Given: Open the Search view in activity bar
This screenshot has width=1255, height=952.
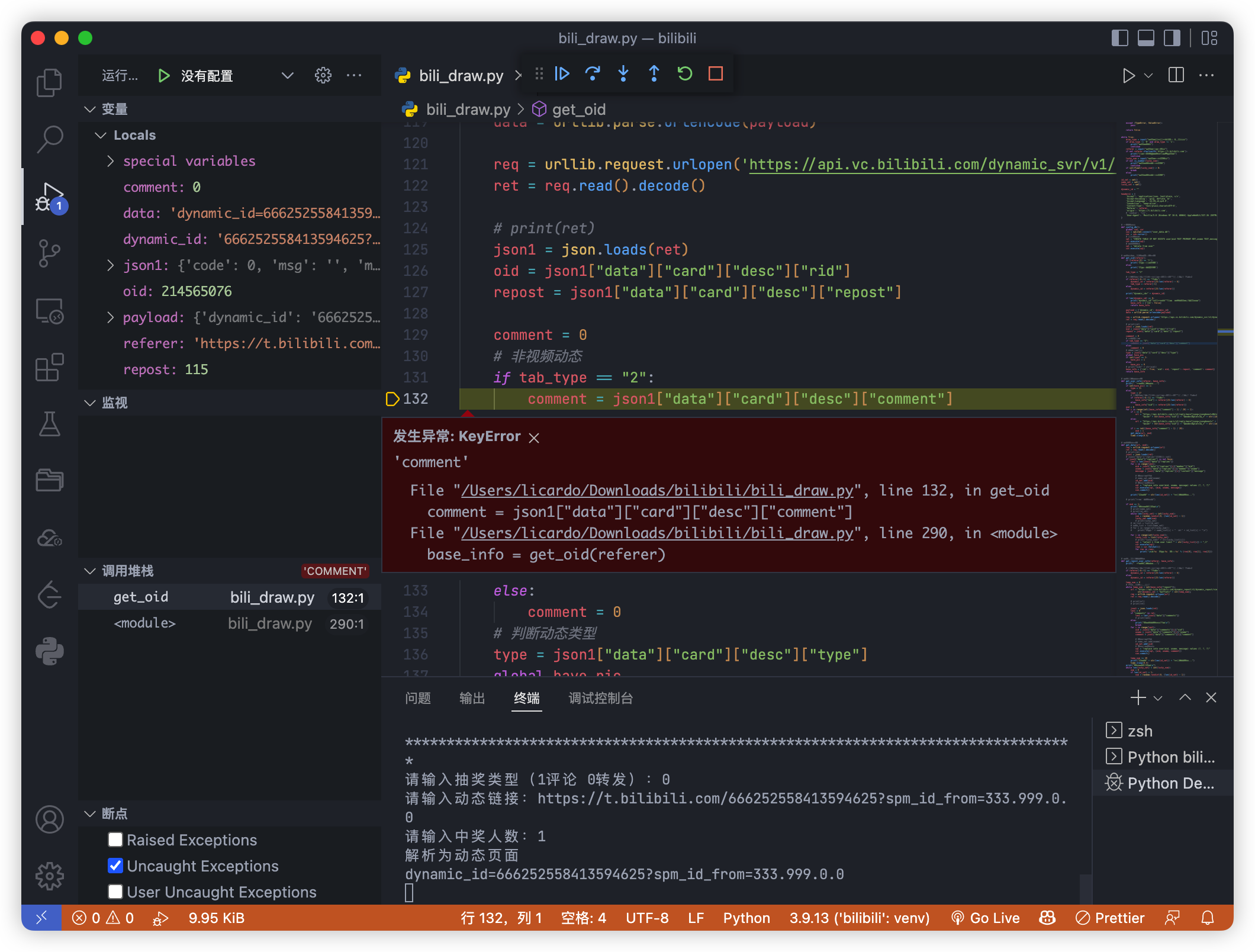Looking at the screenshot, I should [x=50, y=139].
